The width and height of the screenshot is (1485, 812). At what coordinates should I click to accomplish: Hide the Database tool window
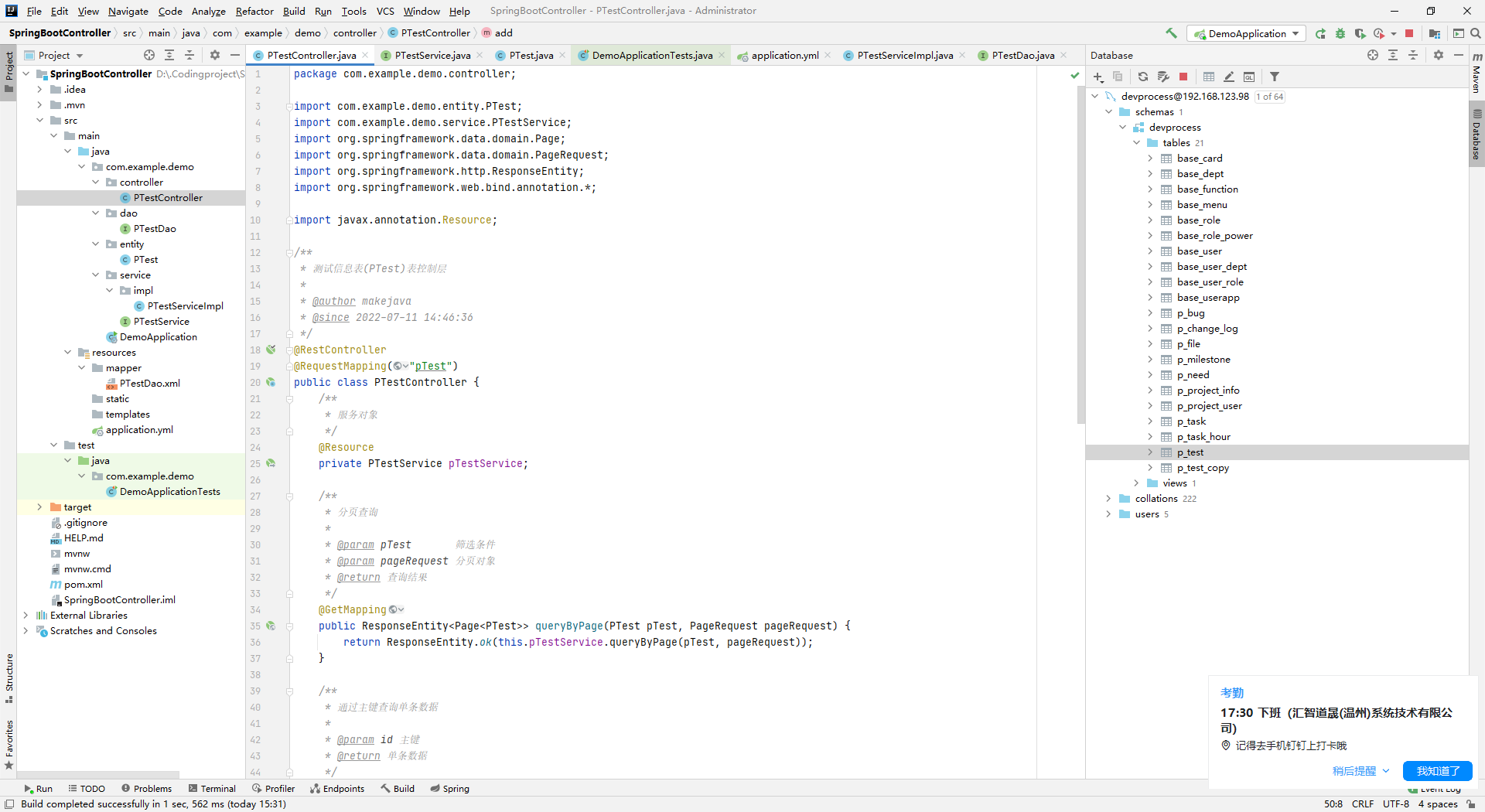click(x=1459, y=55)
